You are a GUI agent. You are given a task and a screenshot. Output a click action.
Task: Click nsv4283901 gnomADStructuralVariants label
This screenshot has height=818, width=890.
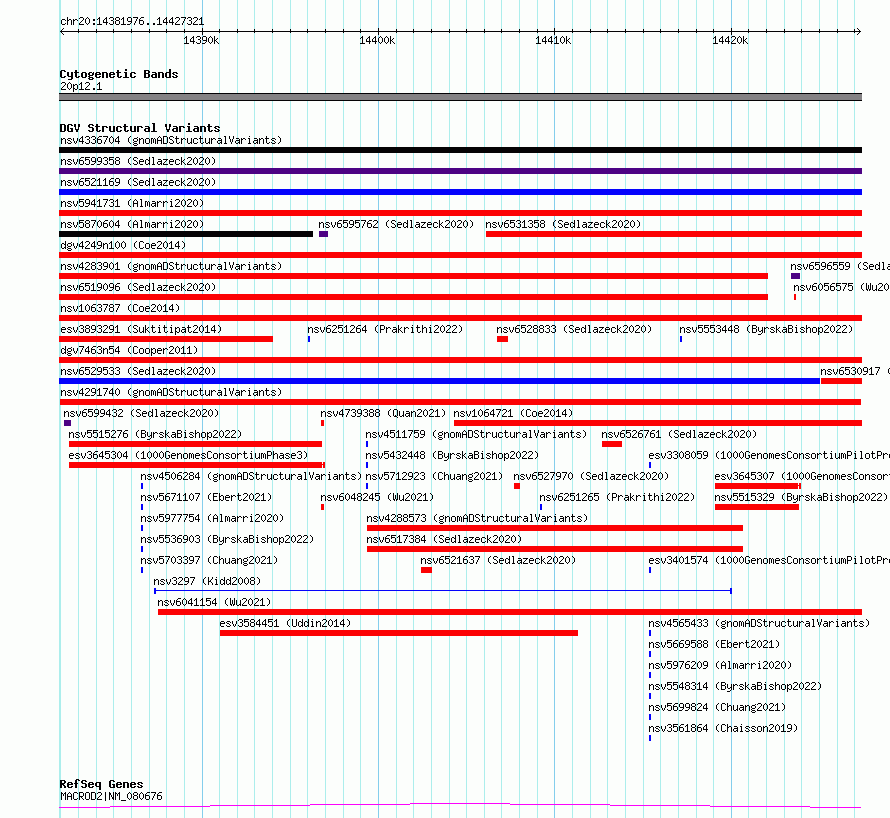(x=171, y=266)
